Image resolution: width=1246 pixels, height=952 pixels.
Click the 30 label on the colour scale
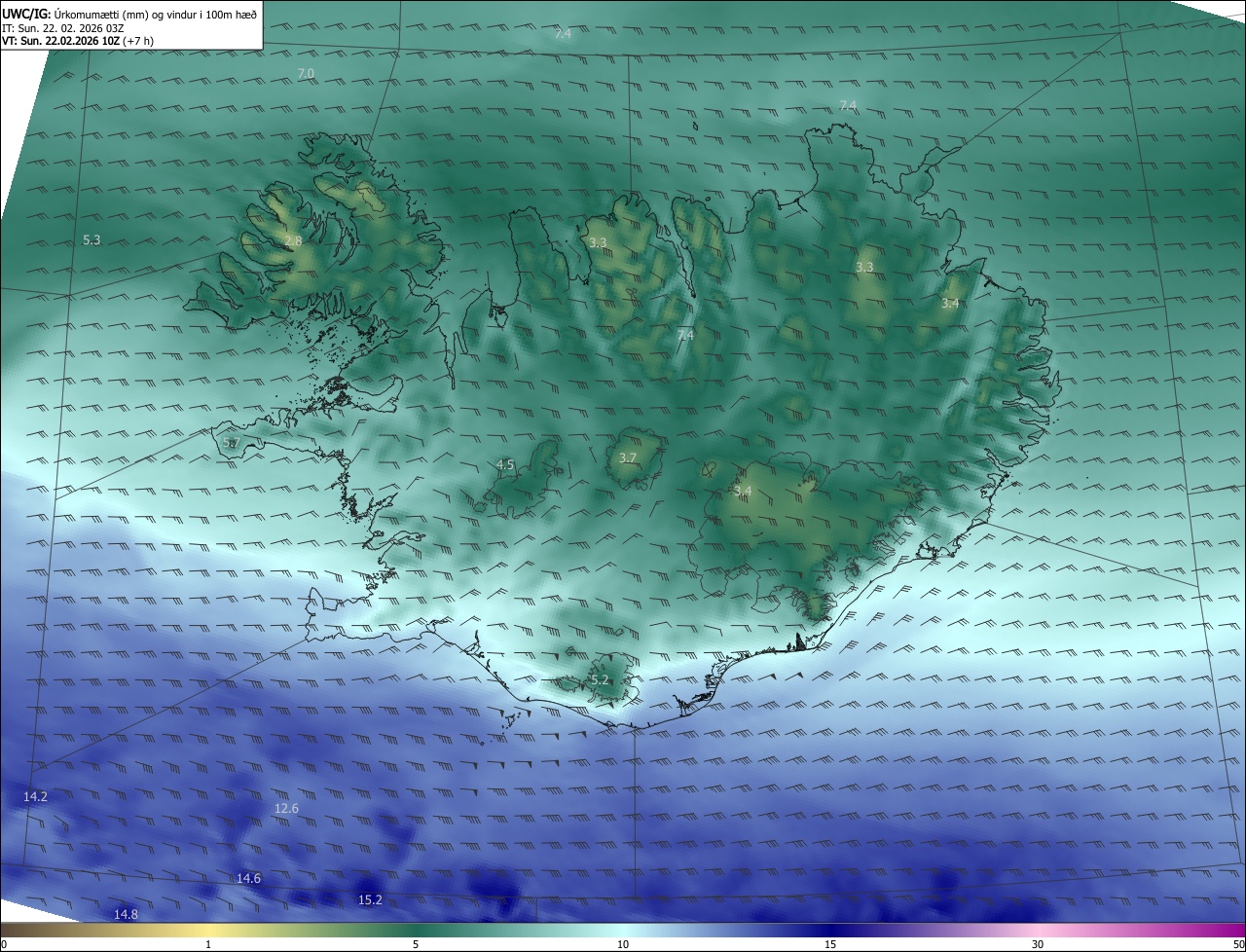1038,944
